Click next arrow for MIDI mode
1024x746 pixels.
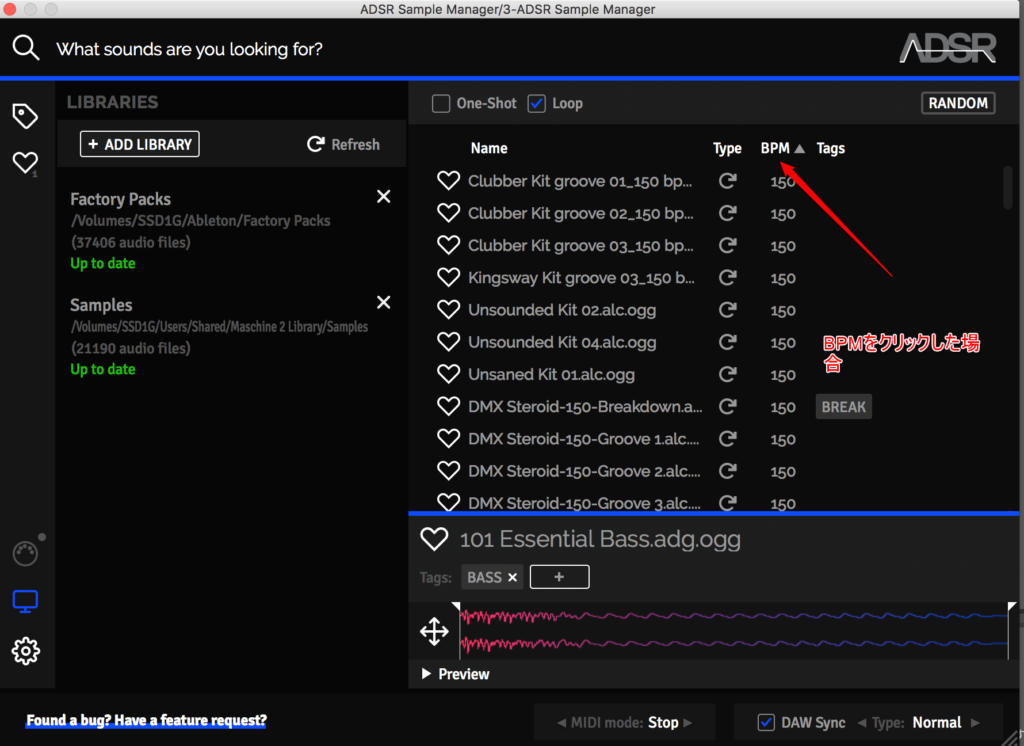point(687,722)
